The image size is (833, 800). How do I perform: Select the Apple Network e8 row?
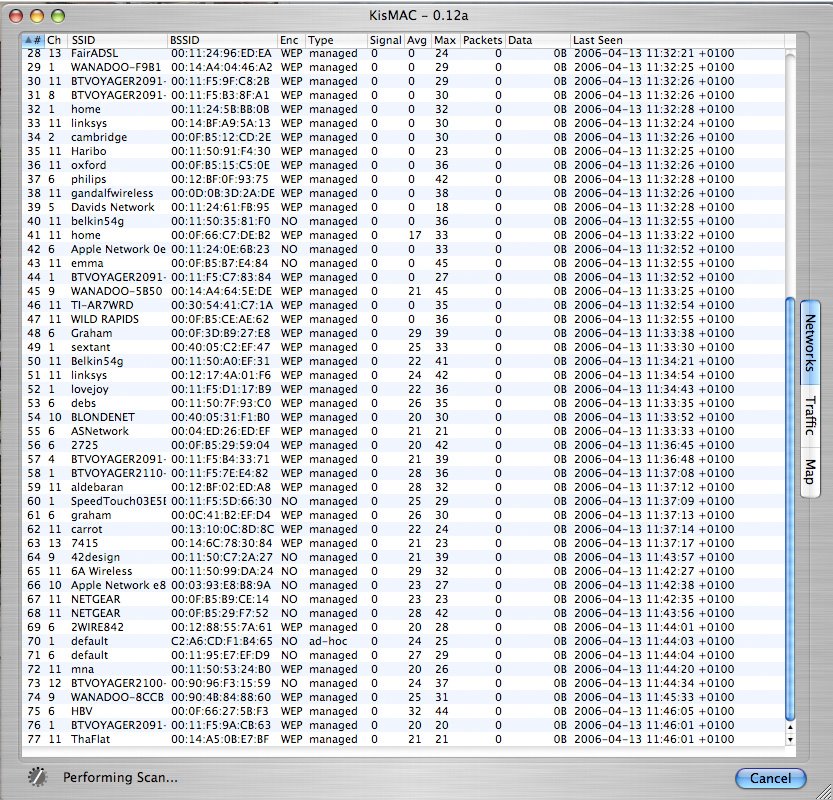[403, 585]
